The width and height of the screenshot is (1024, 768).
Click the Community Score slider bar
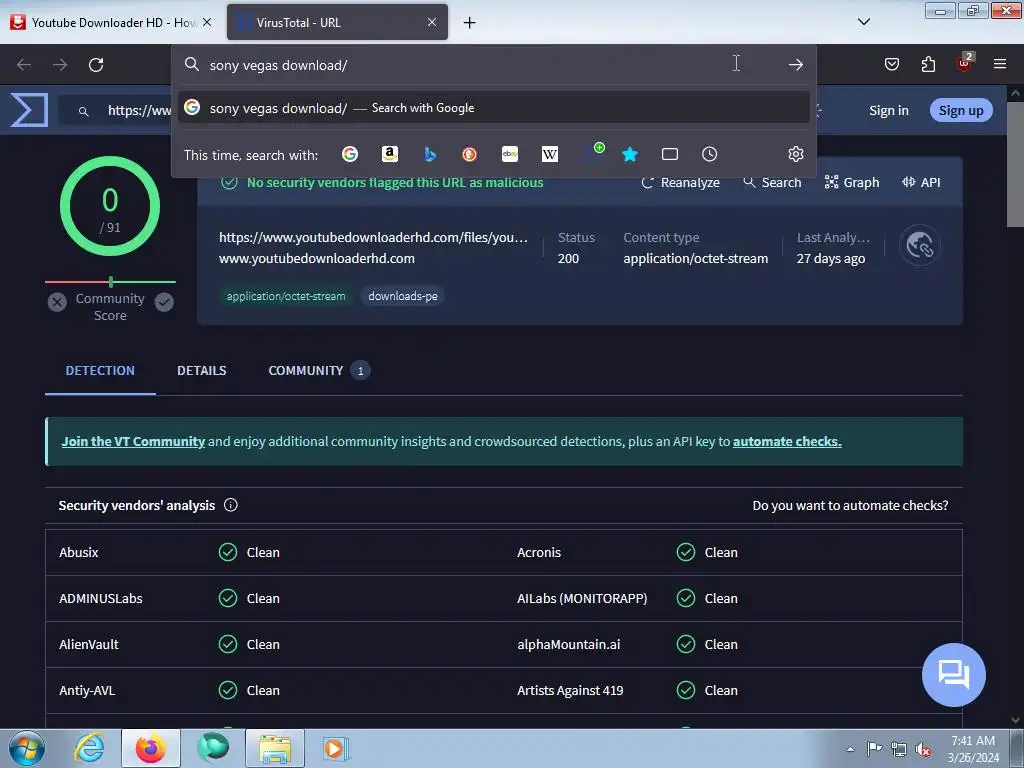tap(110, 281)
